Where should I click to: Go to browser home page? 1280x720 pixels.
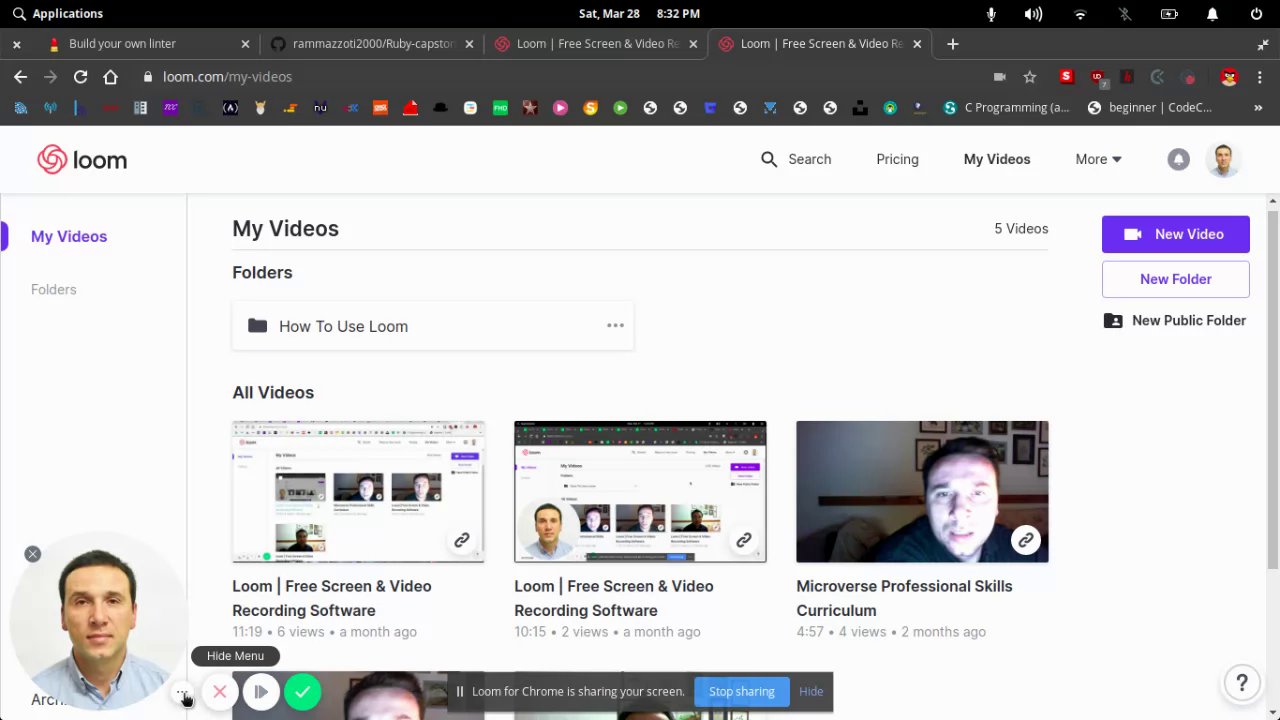(x=110, y=76)
